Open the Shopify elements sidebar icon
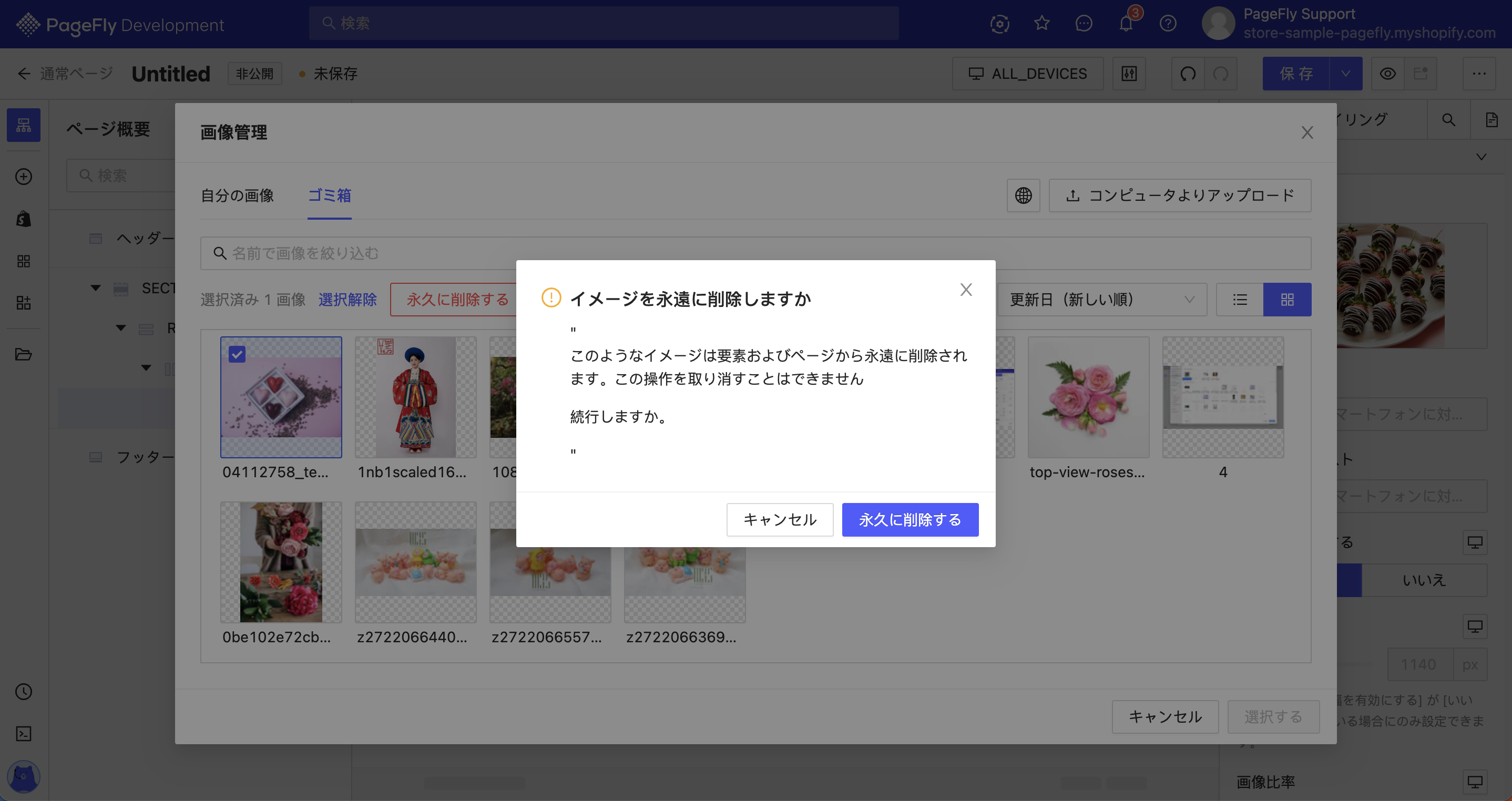Screen dimensions: 1512x801 coord(24,218)
